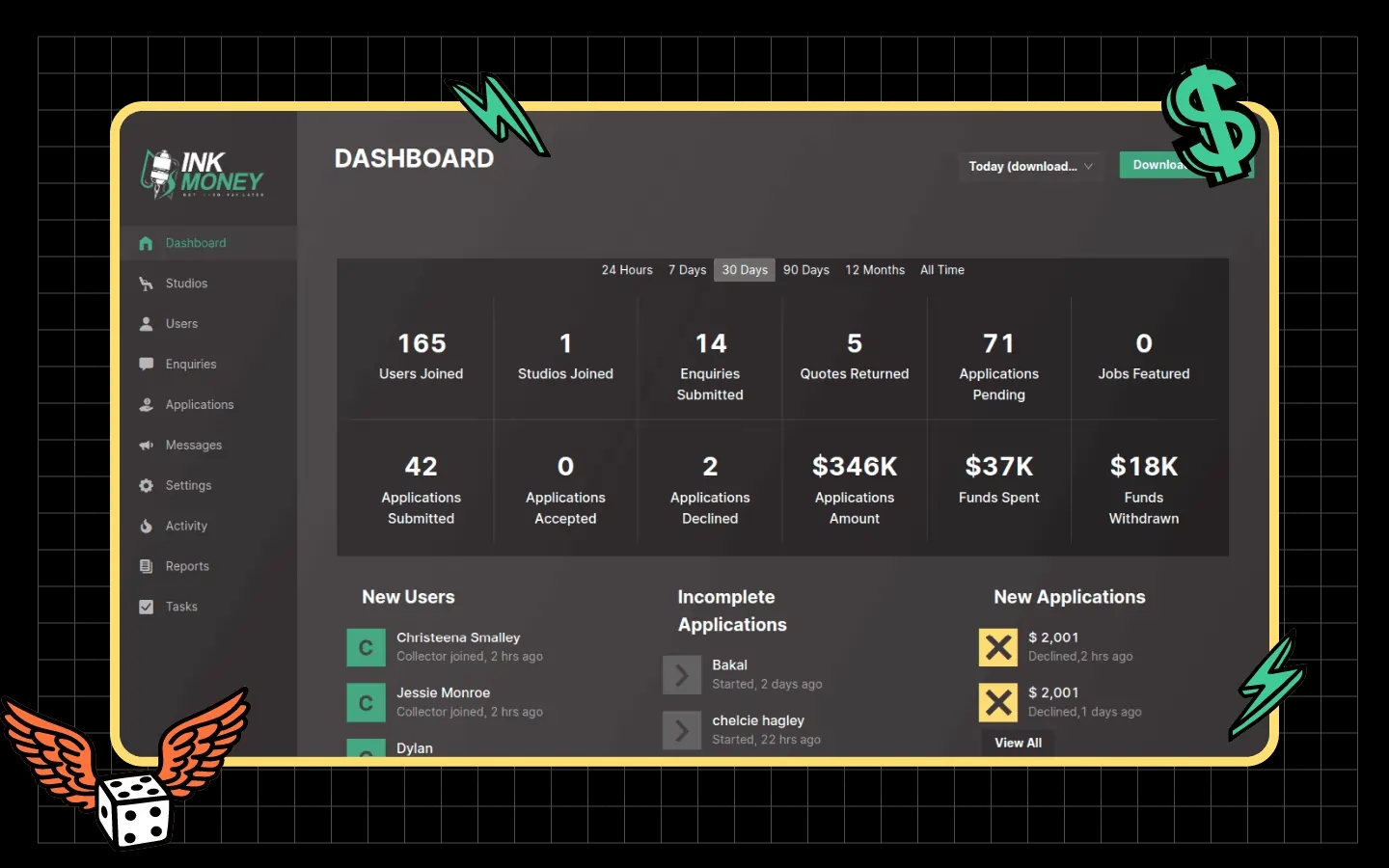This screenshot has width=1389, height=868.
Task: Open Dashboard via its home icon
Action: pyautogui.click(x=146, y=243)
